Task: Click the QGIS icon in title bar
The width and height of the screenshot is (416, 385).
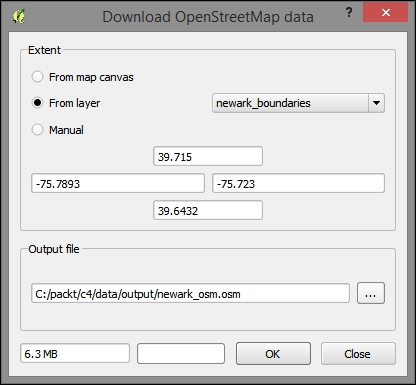Action: [19, 16]
